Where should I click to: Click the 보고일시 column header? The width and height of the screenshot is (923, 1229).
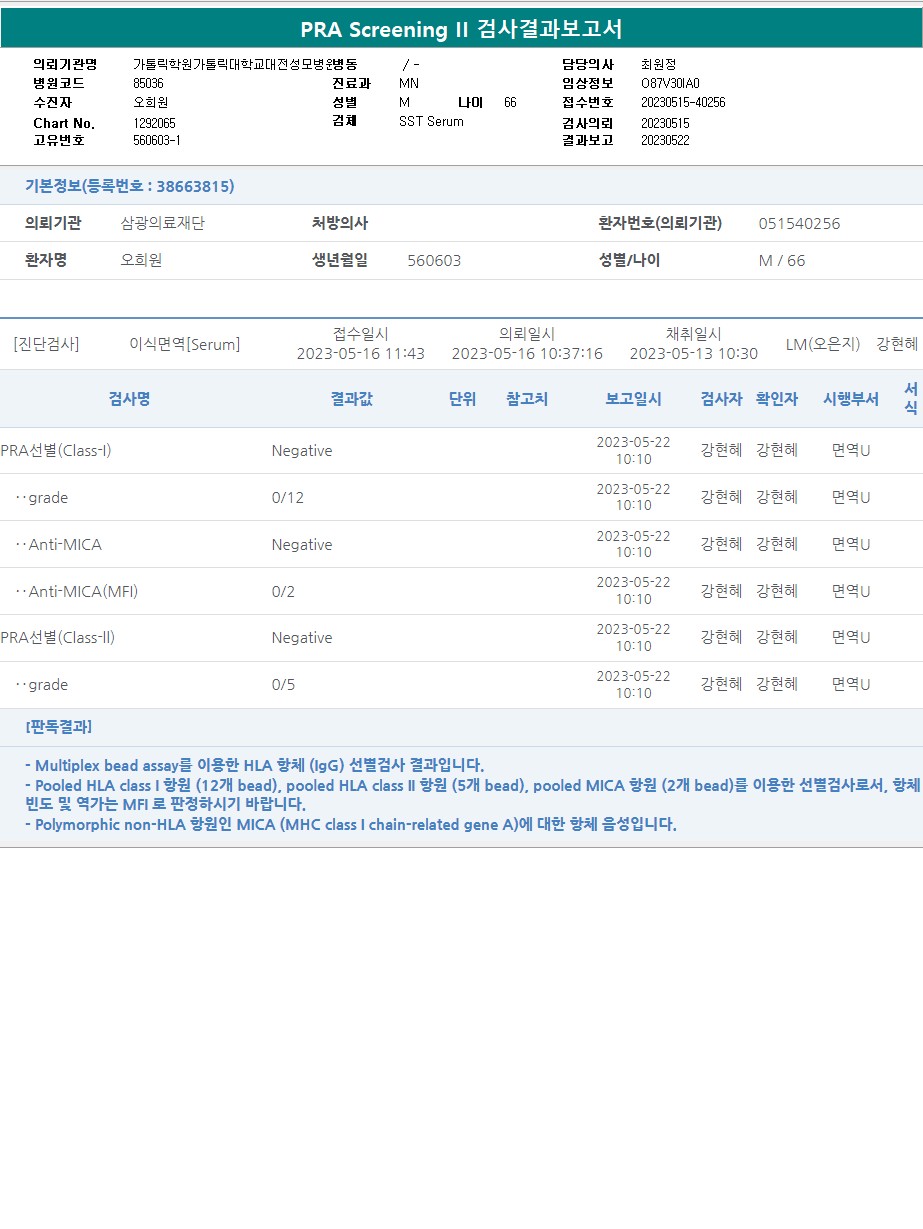tap(633, 399)
